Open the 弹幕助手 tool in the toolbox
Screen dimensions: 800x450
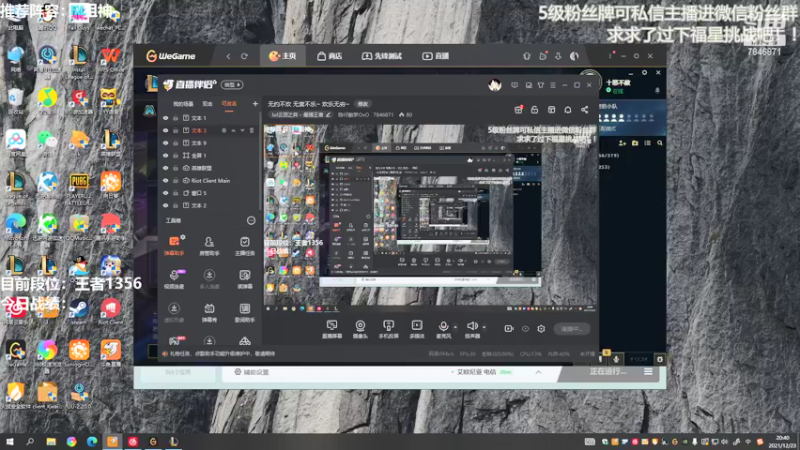(x=174, y=245)
